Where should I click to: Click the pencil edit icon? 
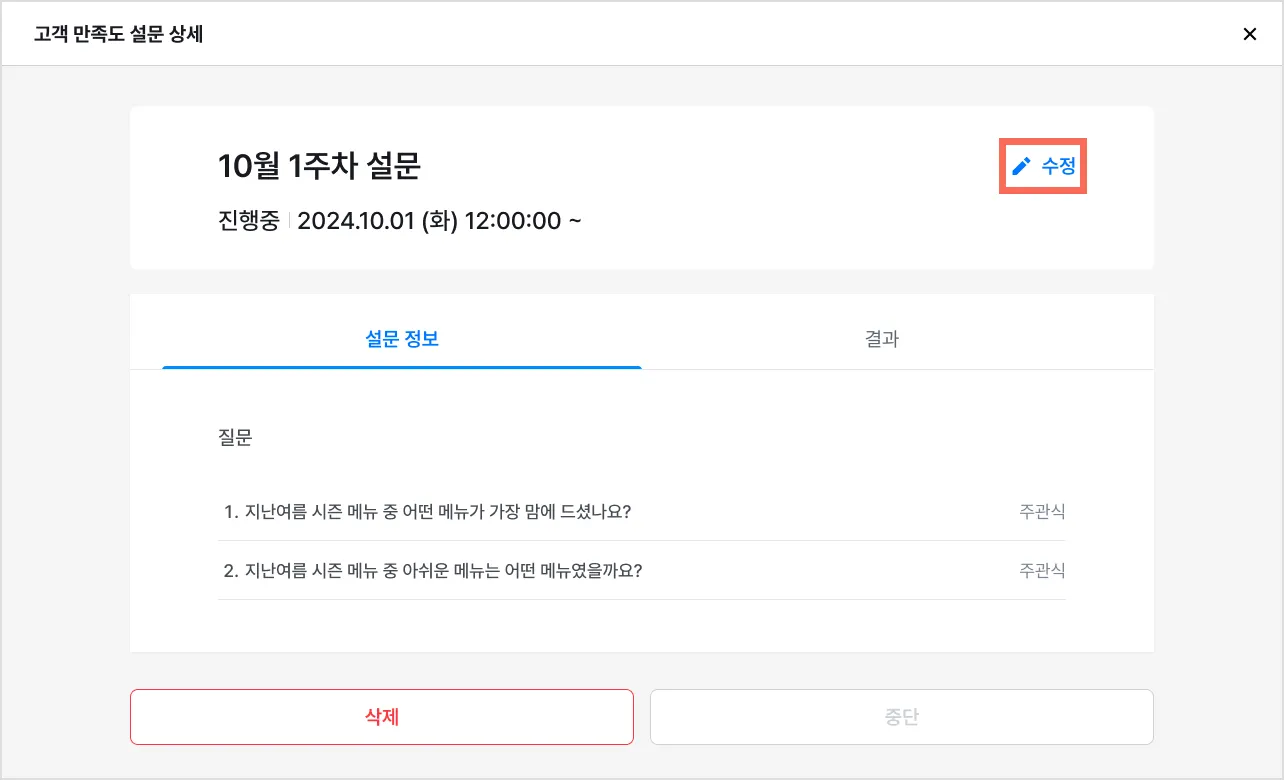coord(1021,166)
